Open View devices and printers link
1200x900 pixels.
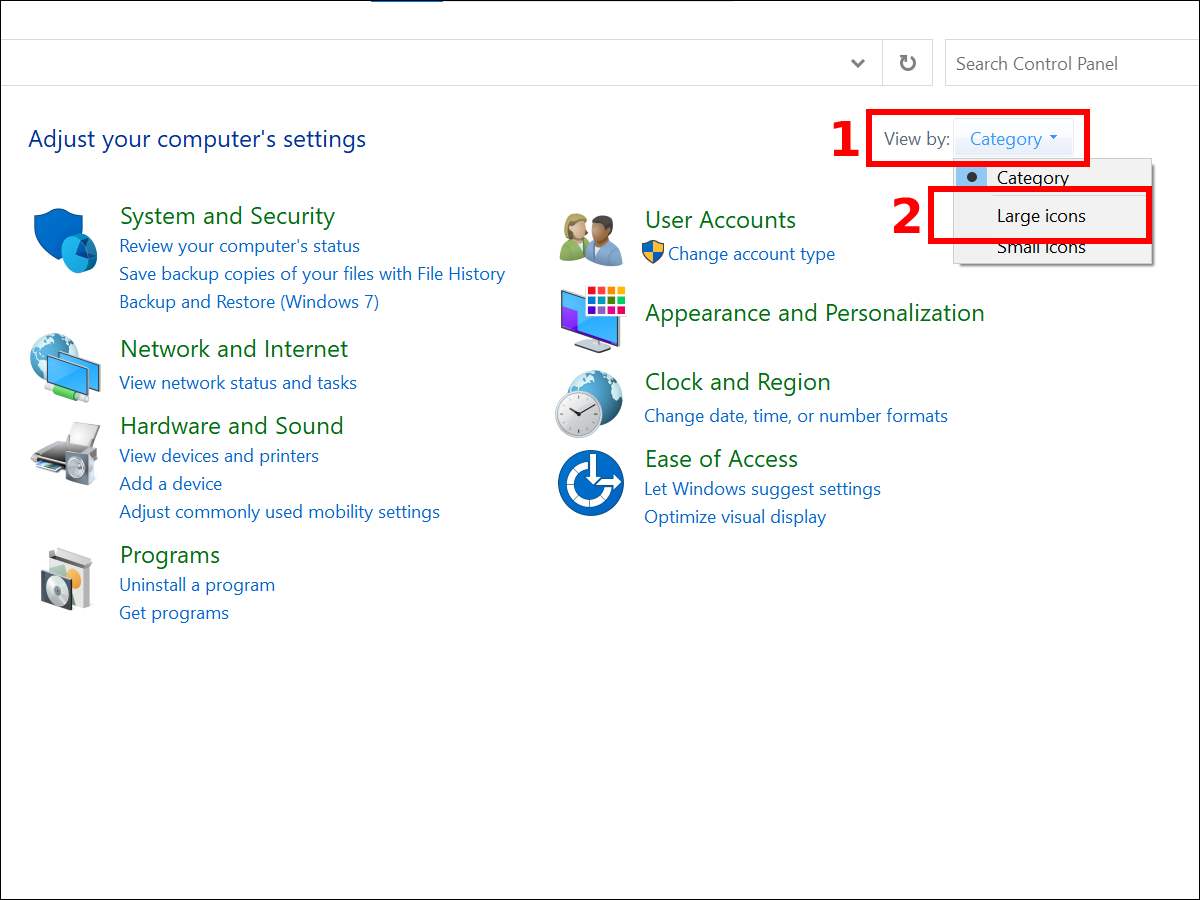pos(219,456)
